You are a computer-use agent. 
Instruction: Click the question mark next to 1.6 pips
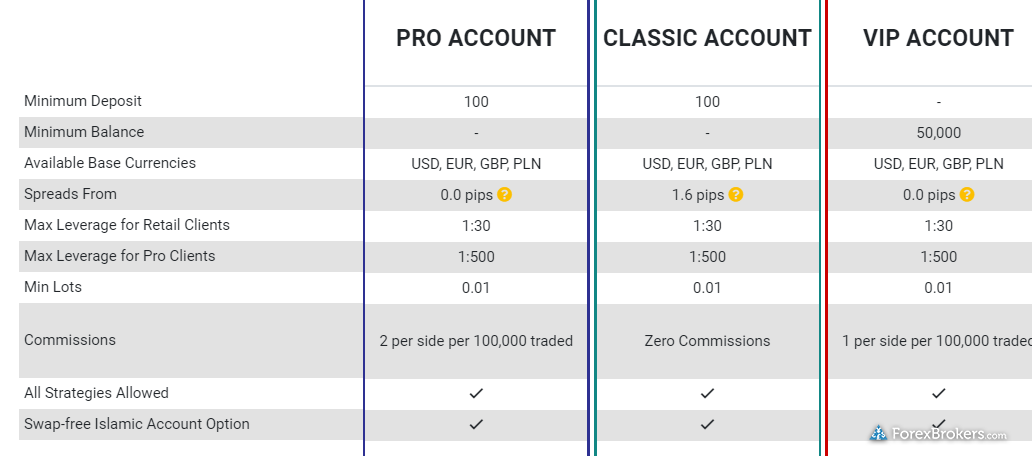[x=736, y=195]
